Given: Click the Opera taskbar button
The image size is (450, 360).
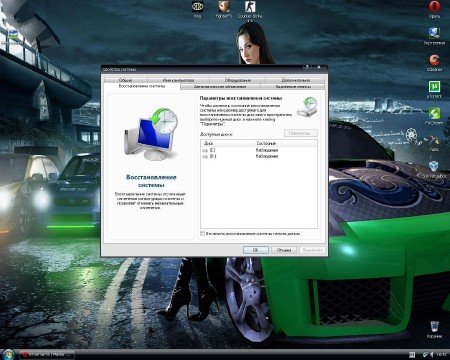Looking at the screenshot, I should coord(47,354).
